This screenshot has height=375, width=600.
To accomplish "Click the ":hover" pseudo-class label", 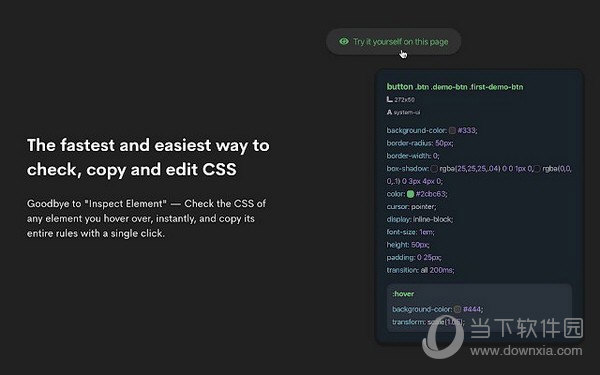I will (403, 294).
